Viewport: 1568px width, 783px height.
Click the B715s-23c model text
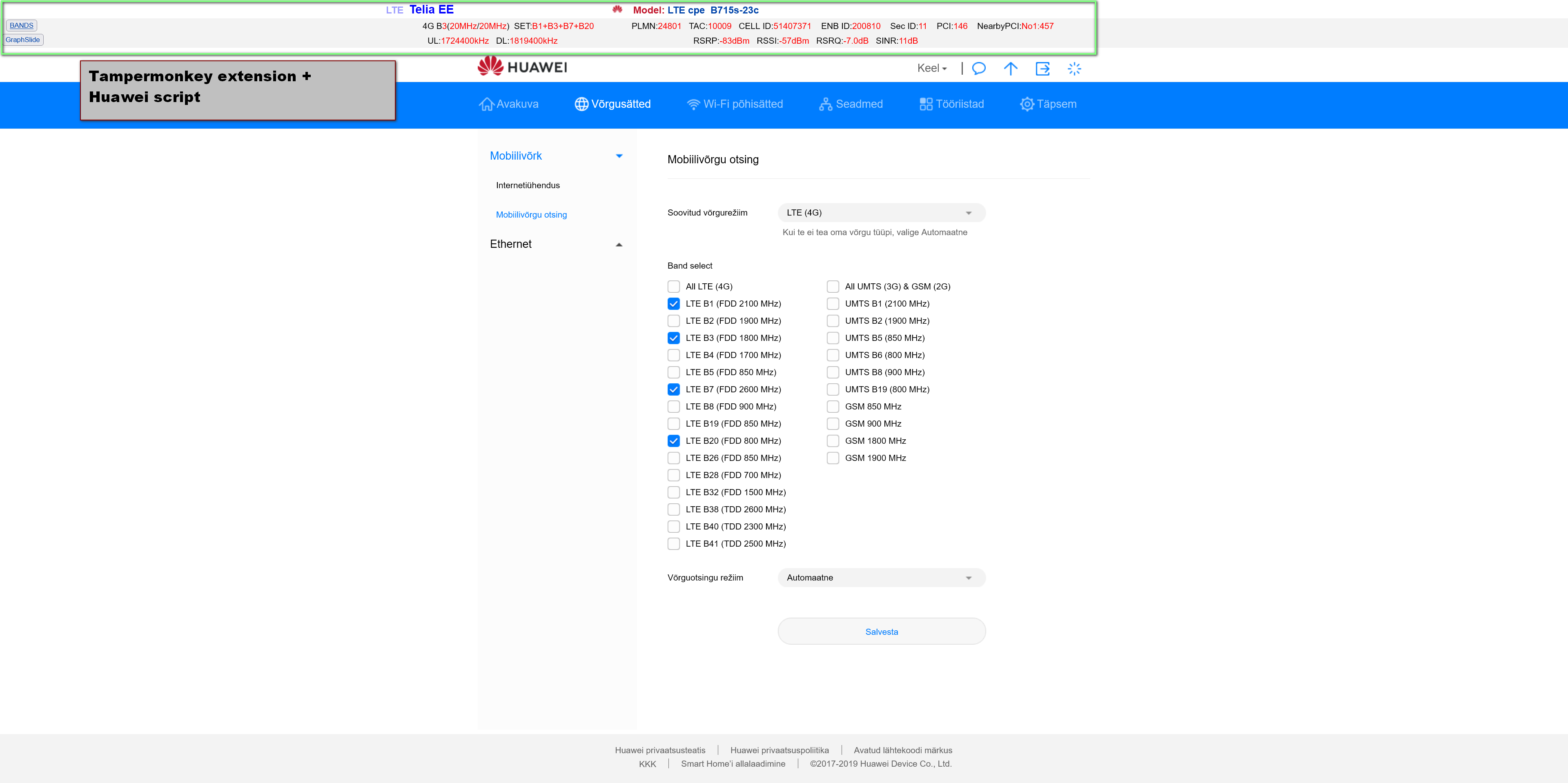pos(734,10)
